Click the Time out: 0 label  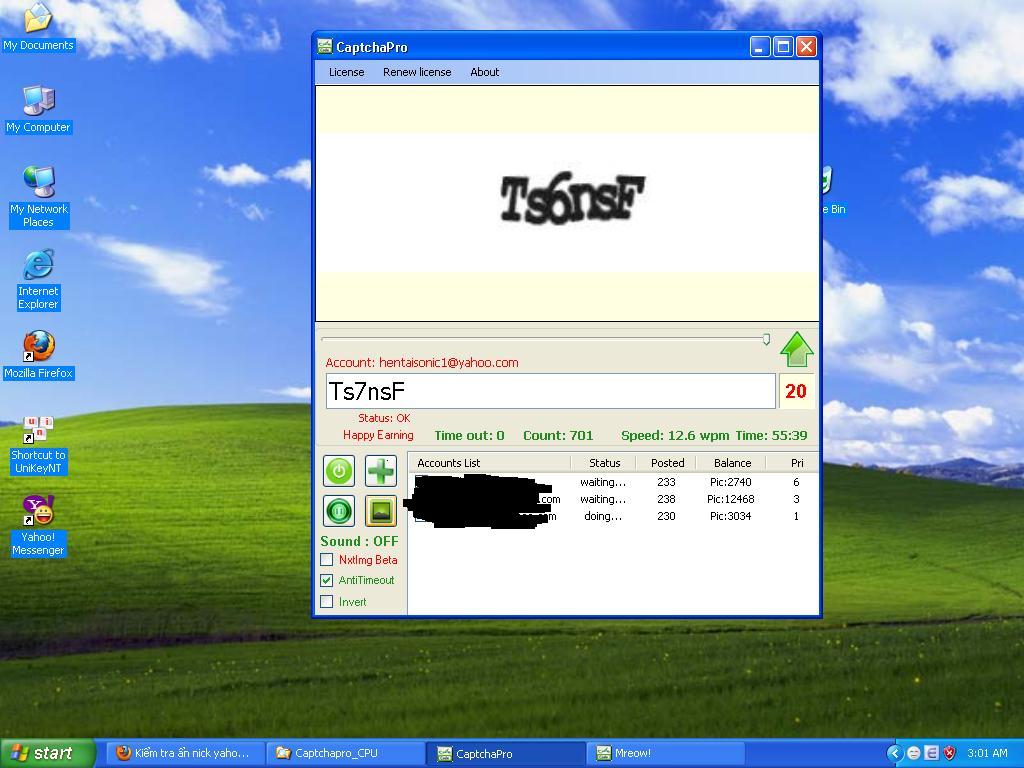(x=470, y=436)
